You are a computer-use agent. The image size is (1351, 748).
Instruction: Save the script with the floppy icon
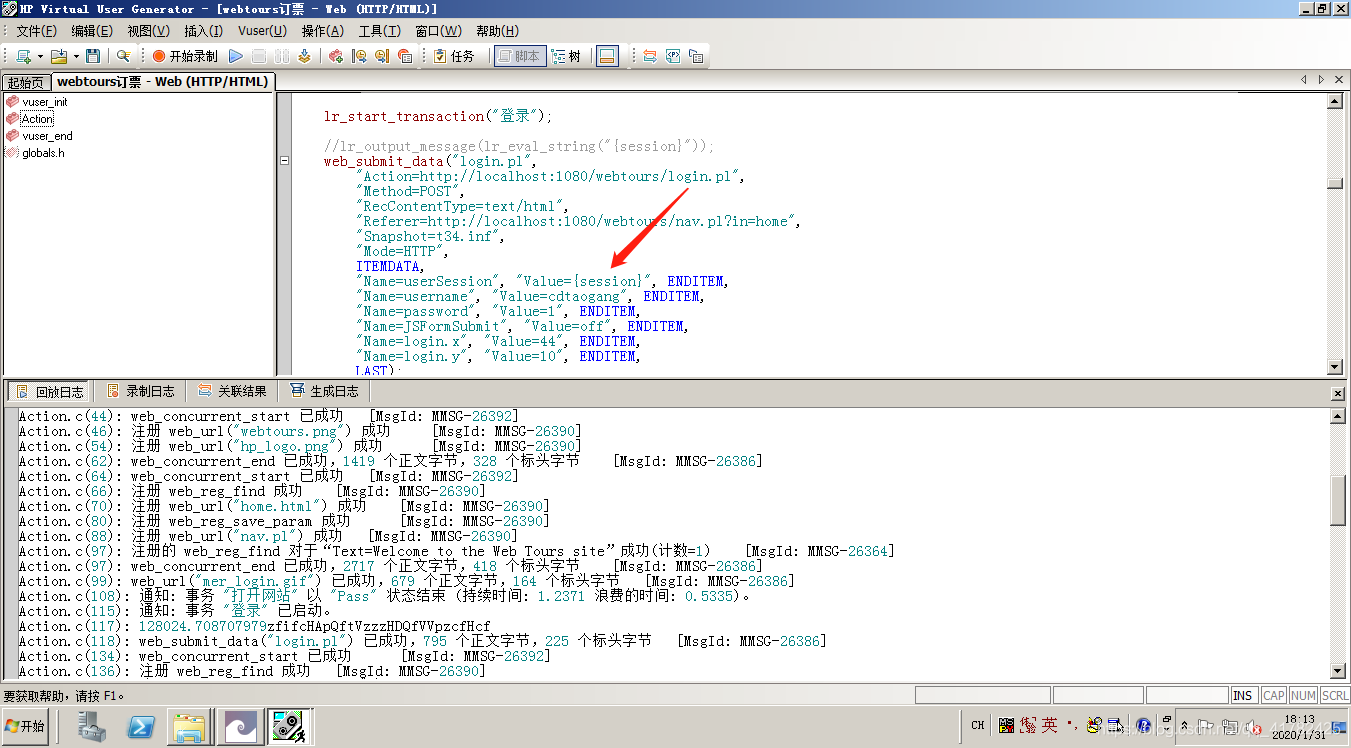point(93,57)
